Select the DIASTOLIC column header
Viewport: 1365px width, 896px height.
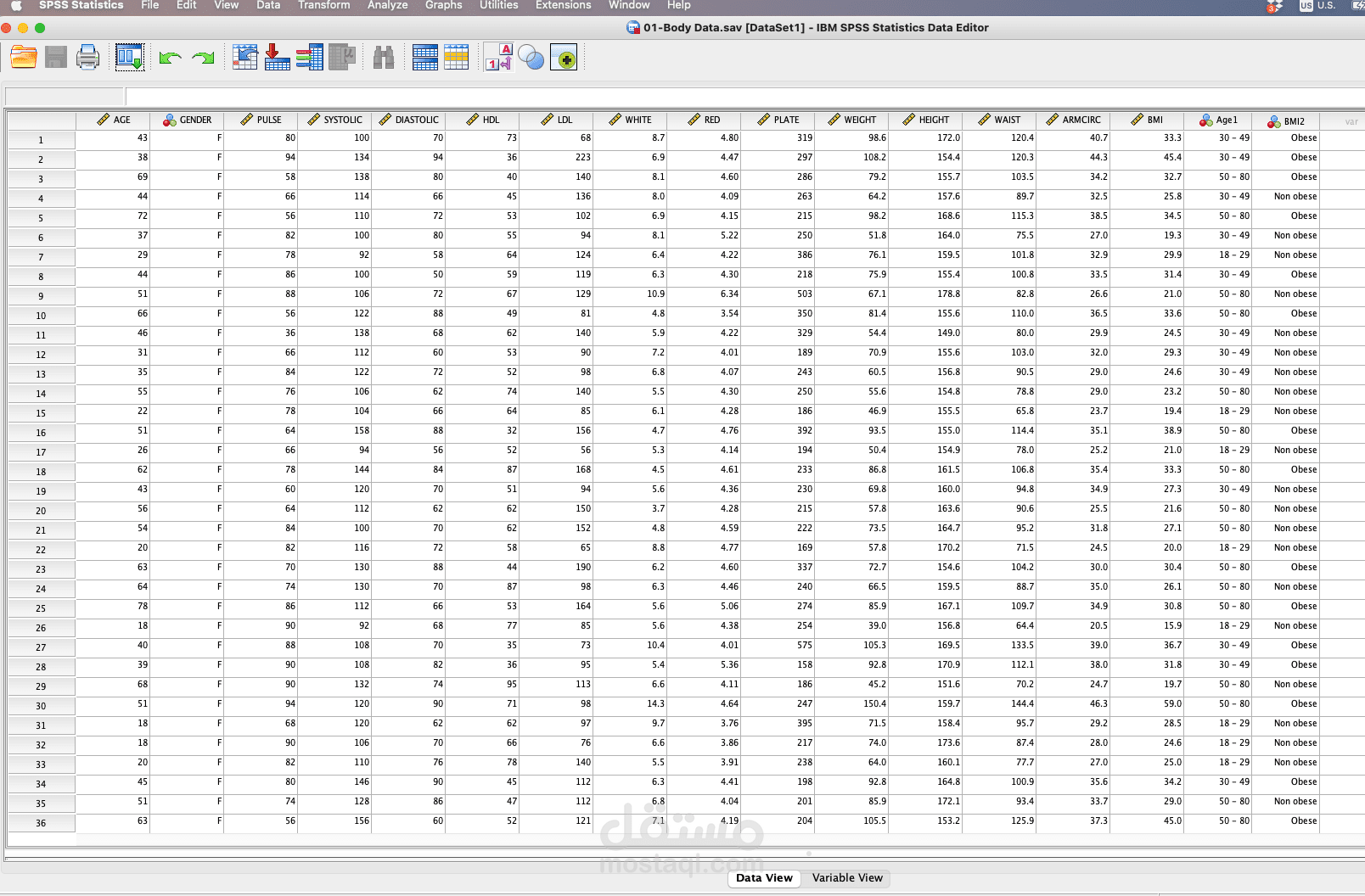(408, 120)
